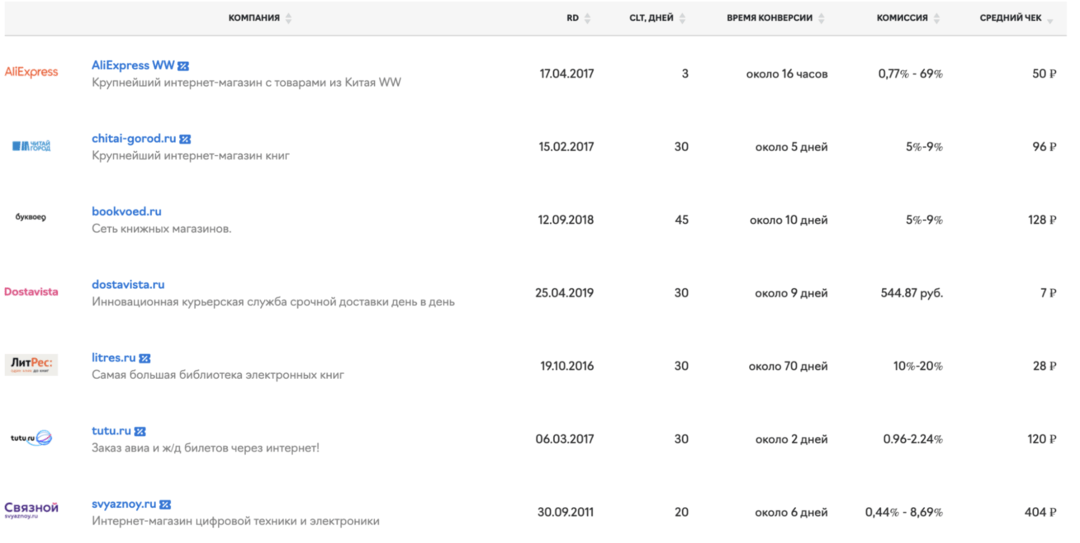Click the Svyaznoy logo image
This screenshot has height=543, width=1080.
31,509
